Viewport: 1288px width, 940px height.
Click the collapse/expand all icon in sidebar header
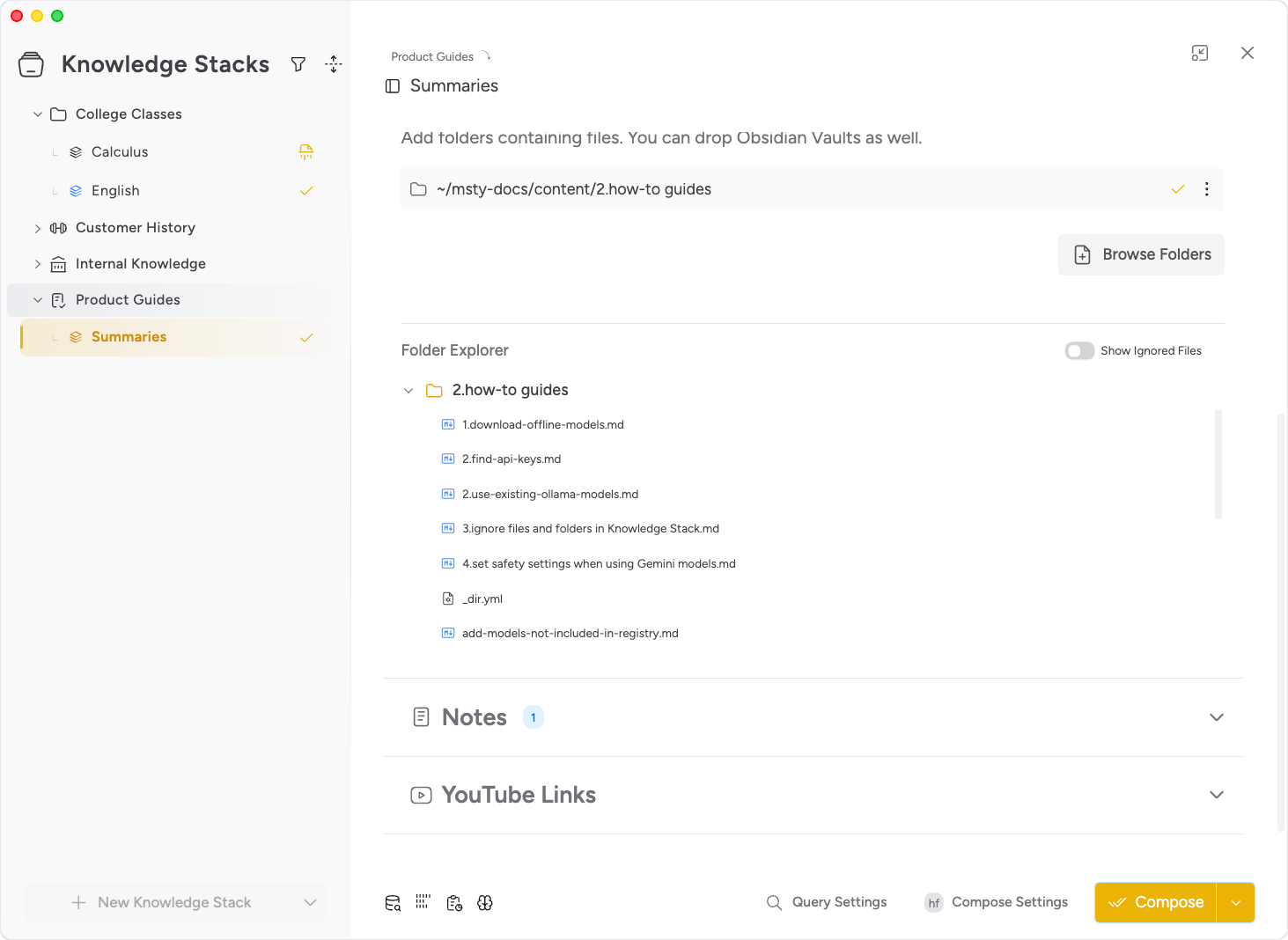(x=333, y=64)
